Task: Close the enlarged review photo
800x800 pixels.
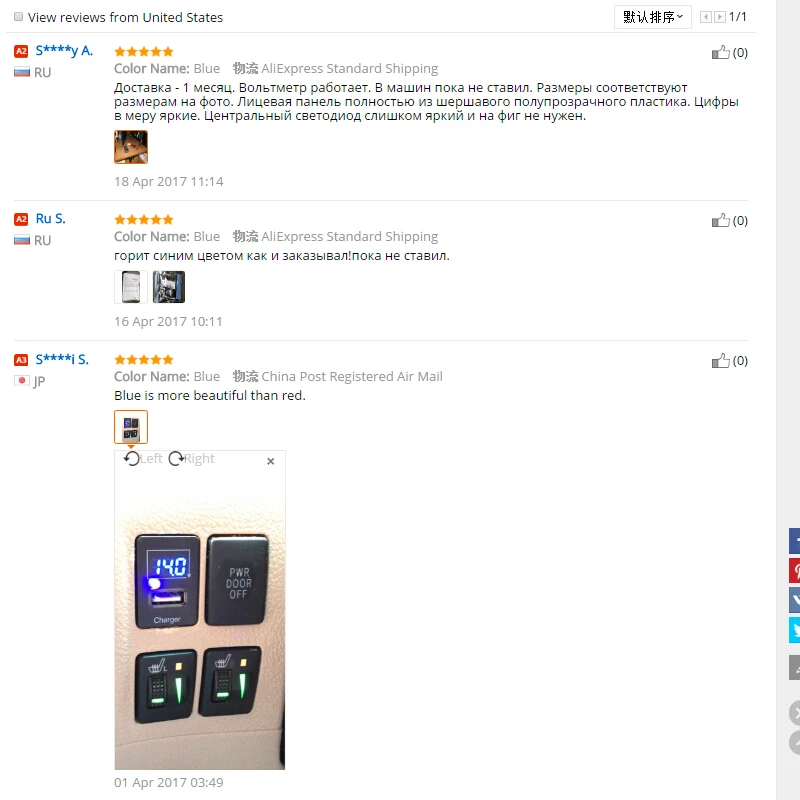Action: [270, 461]
